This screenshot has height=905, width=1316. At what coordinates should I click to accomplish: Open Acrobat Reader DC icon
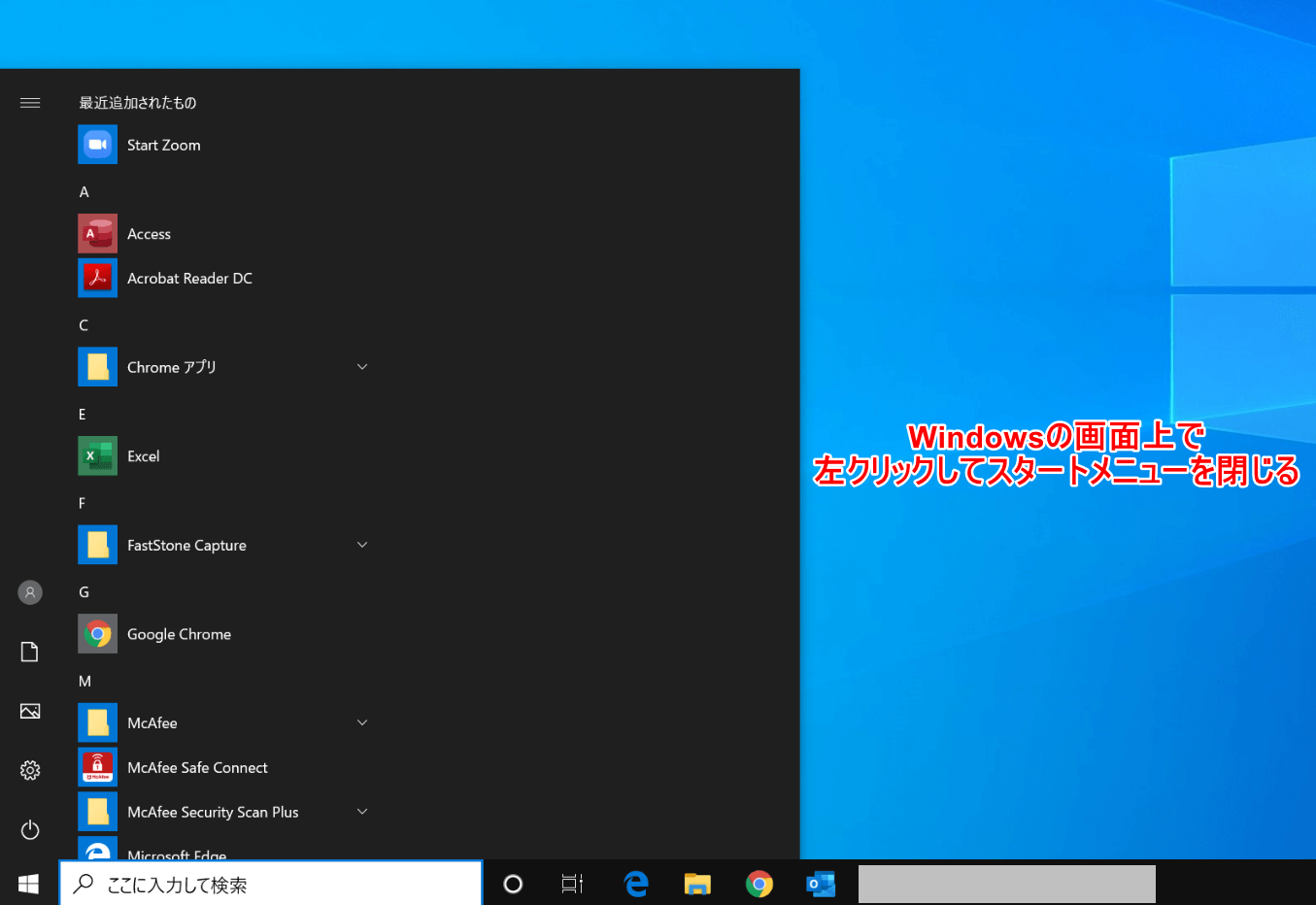97,278
